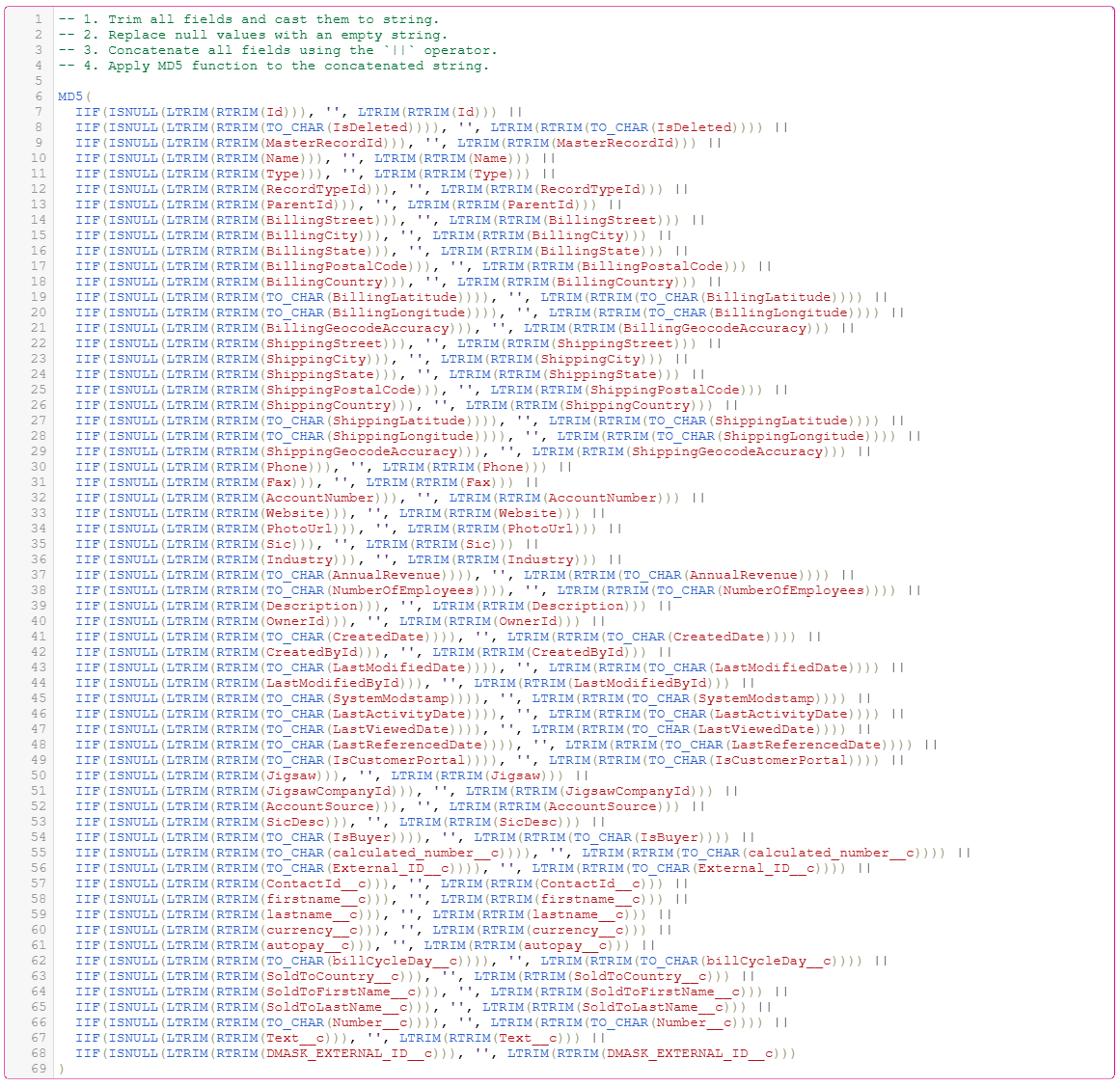Click BillingGeocodeAccuracy inside the ISNULL call
This screenshot has height=1087, width=1120.
(x=358, y=328)
